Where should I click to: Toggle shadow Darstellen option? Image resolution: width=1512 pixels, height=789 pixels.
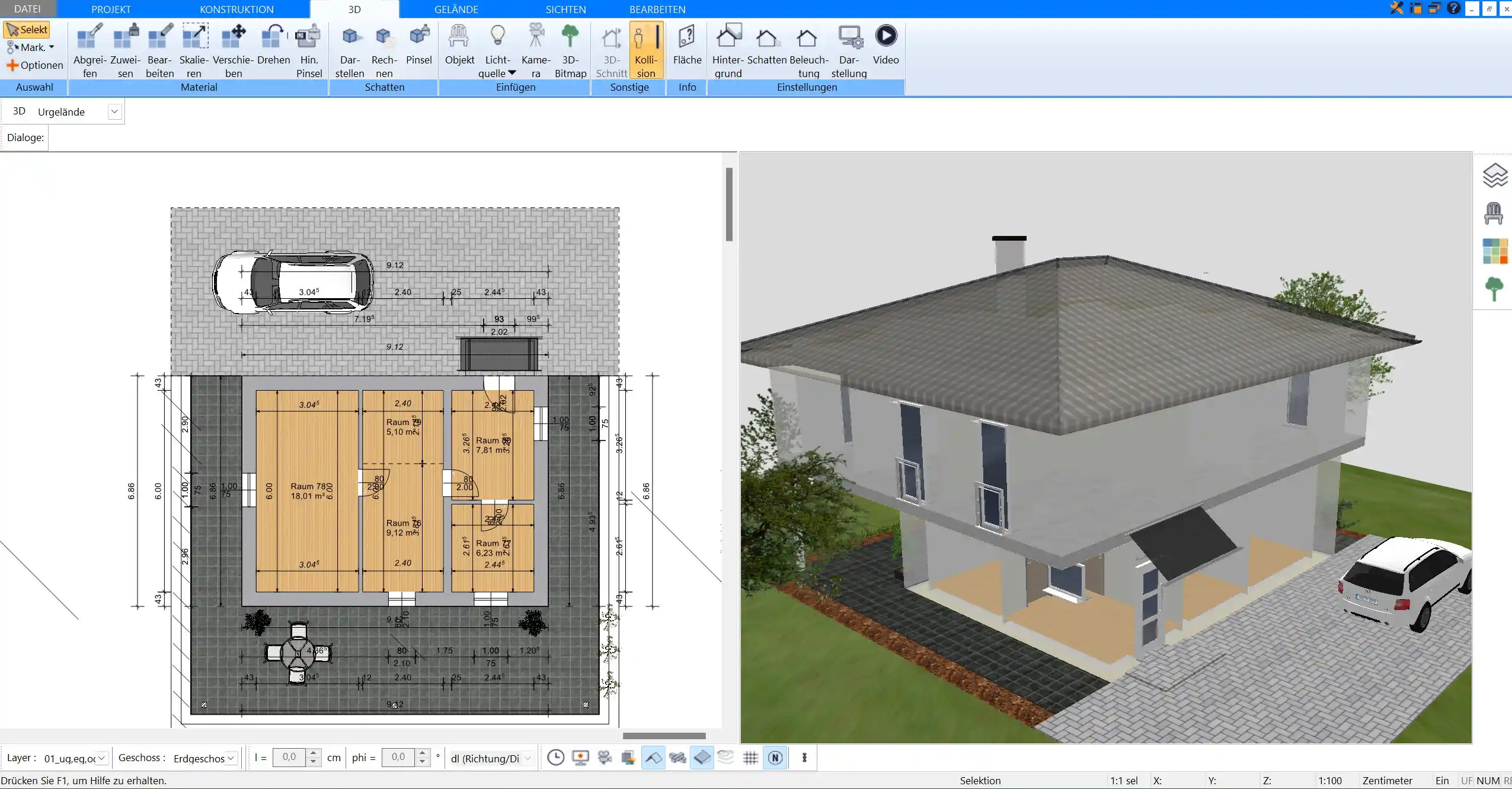350,50
